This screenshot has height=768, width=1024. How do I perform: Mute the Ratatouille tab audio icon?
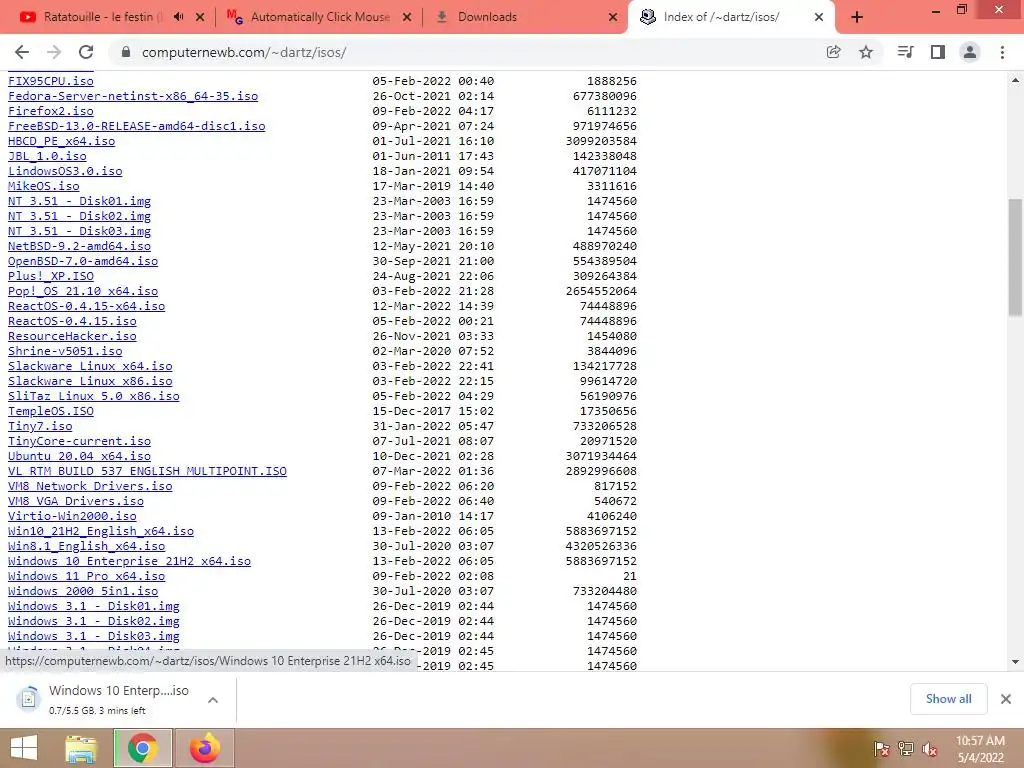(178, 17)
